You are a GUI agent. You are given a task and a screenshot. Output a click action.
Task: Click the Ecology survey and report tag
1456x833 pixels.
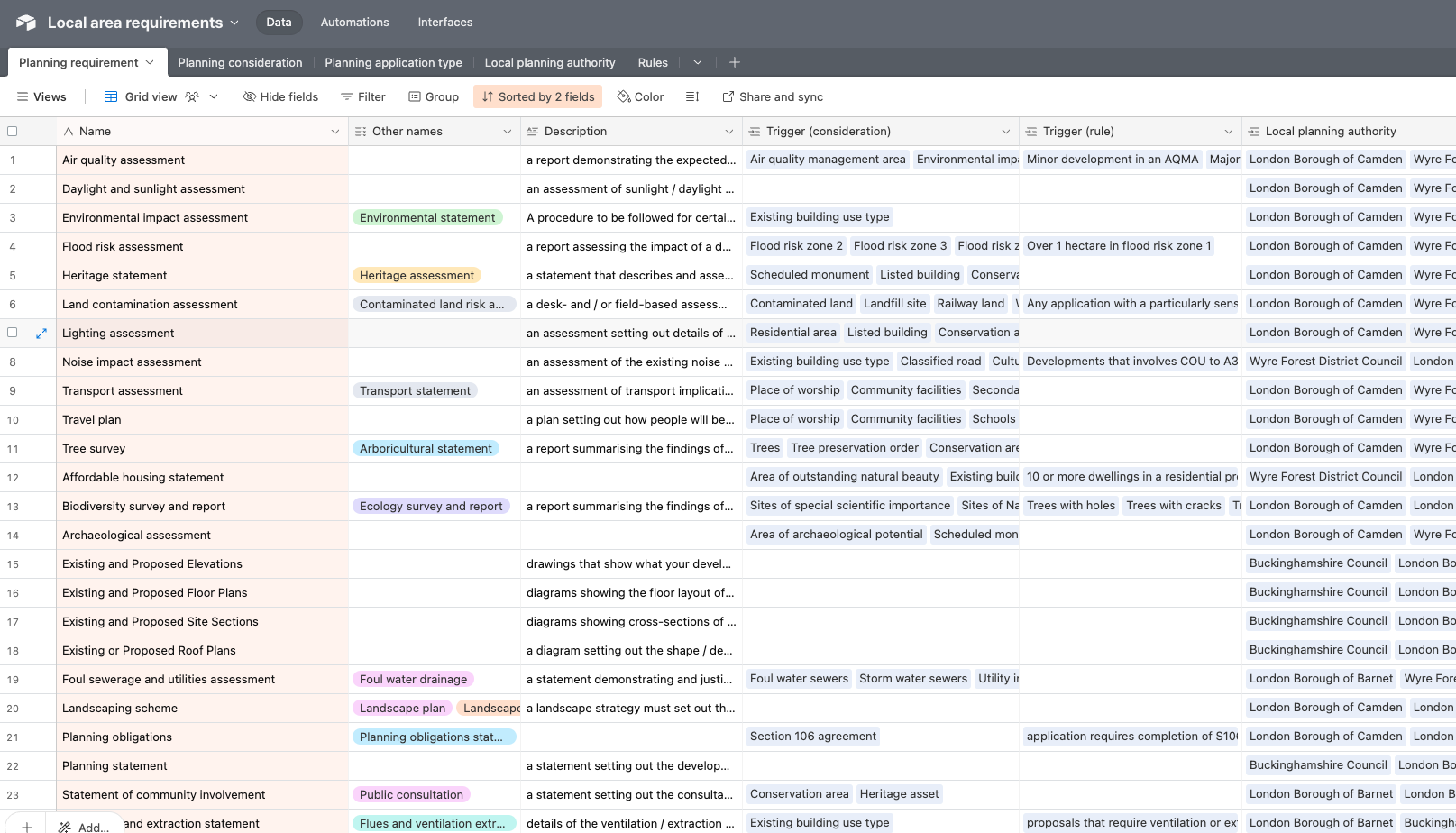click(431, 506)
